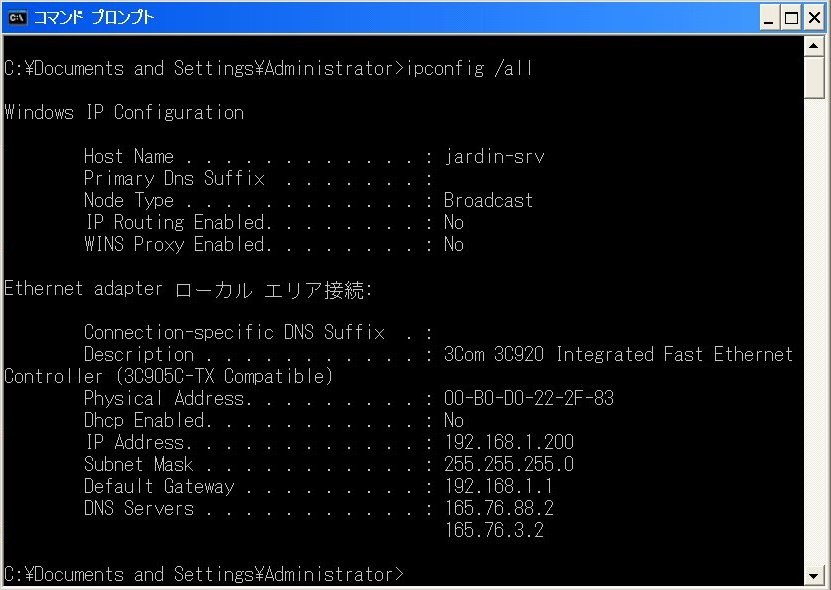Screen dimensions: 831x590
Task: Click the コマンド プロンプト title bar text
Action: tap(94, 18)
